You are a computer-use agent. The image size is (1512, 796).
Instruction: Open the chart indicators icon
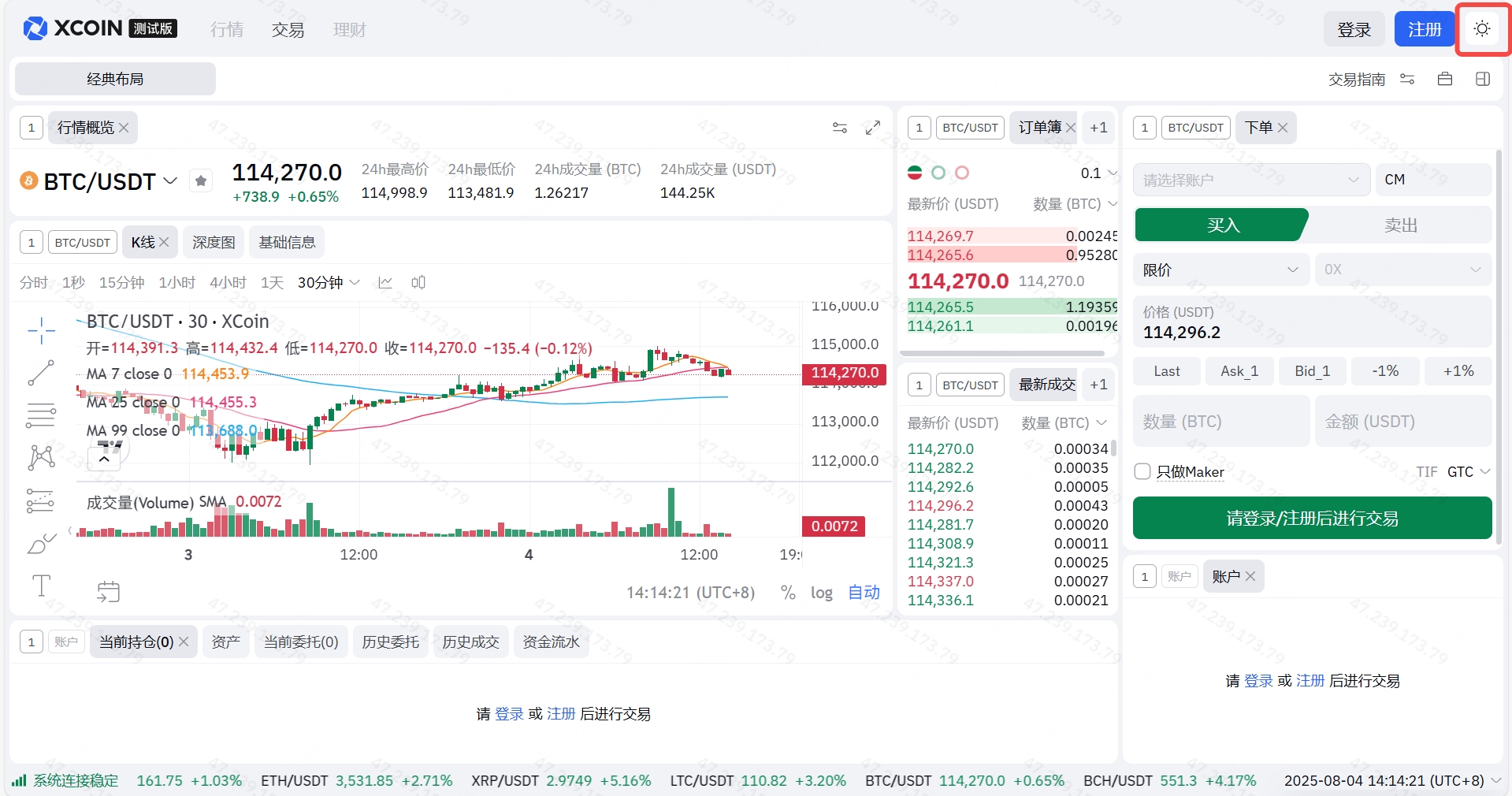coord(385,282)
